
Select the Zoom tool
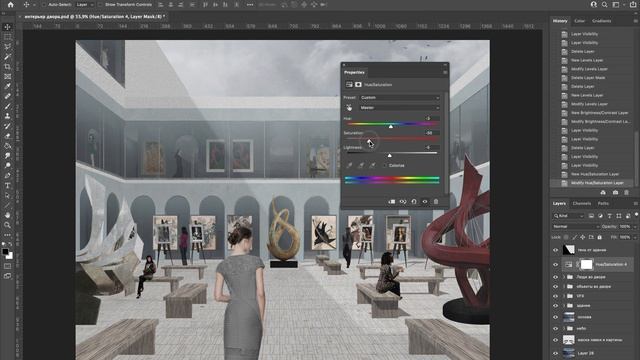[x=7, y=225]
